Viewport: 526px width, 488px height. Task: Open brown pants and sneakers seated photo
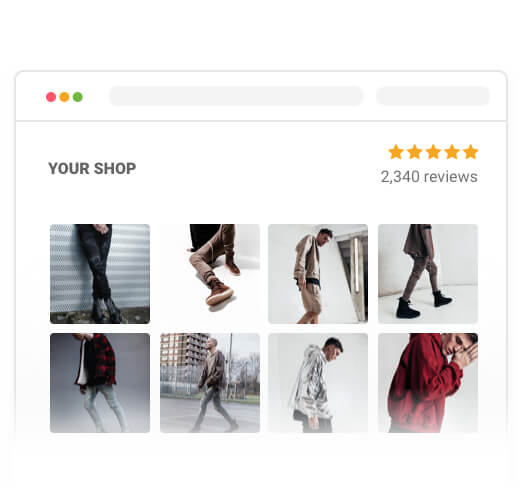coord(210,274)
